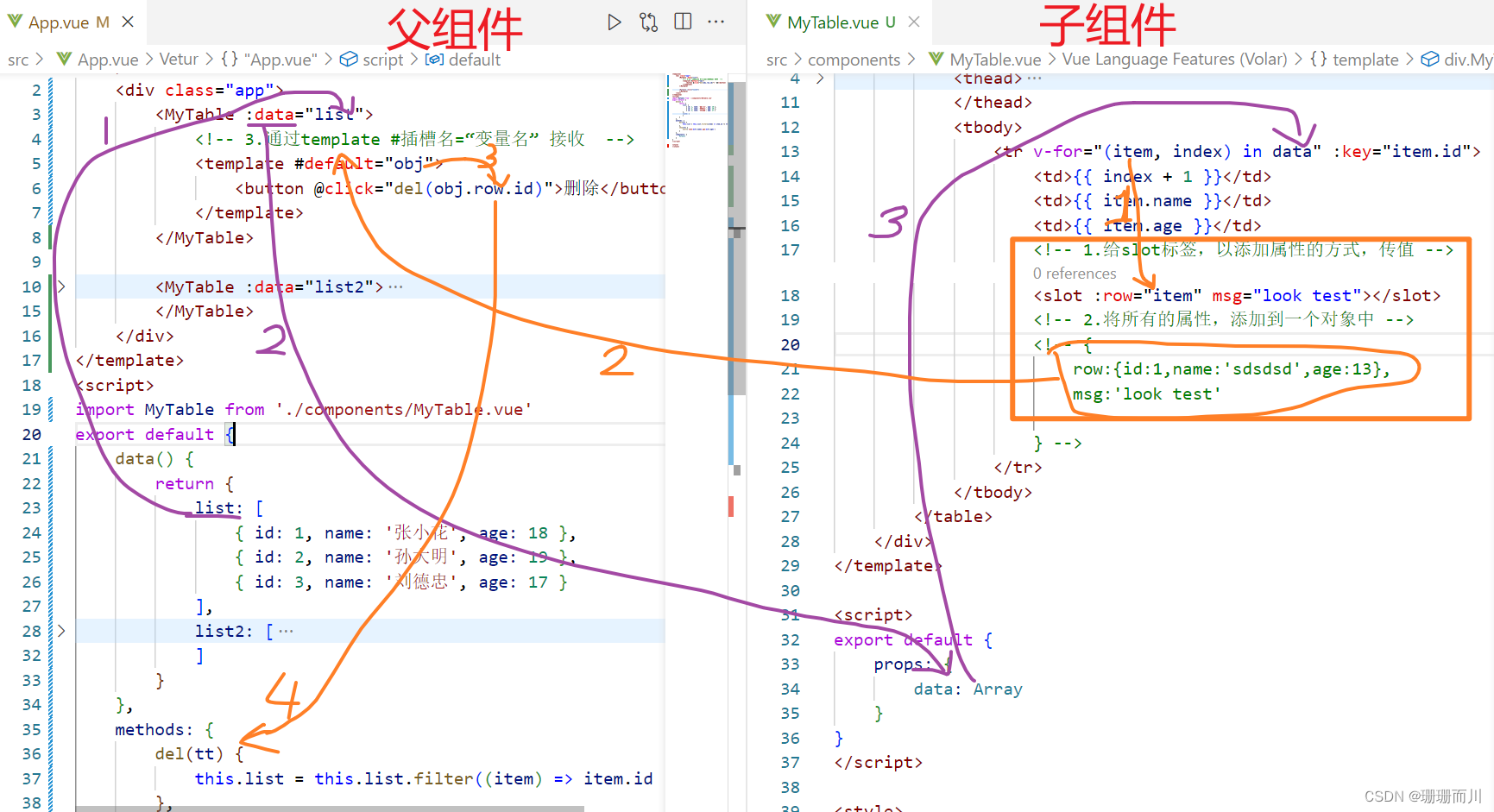Select Vetur in the breadcrumb
The width and height of the screenshot is (1494, 812).
(x=179, y=60)
